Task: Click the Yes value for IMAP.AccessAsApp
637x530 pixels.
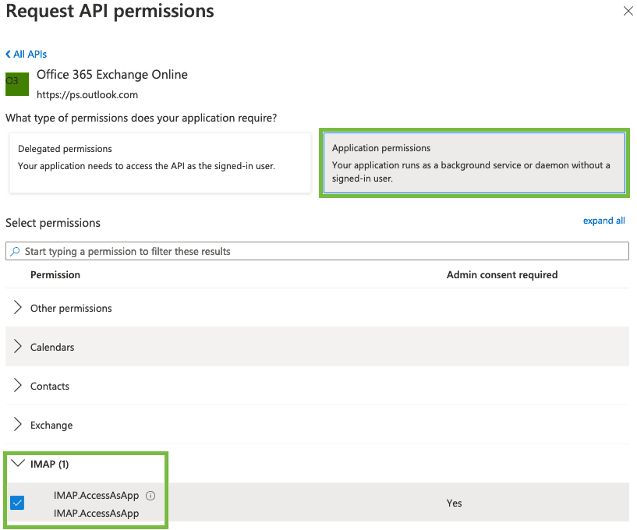Action: pos(454,503)
